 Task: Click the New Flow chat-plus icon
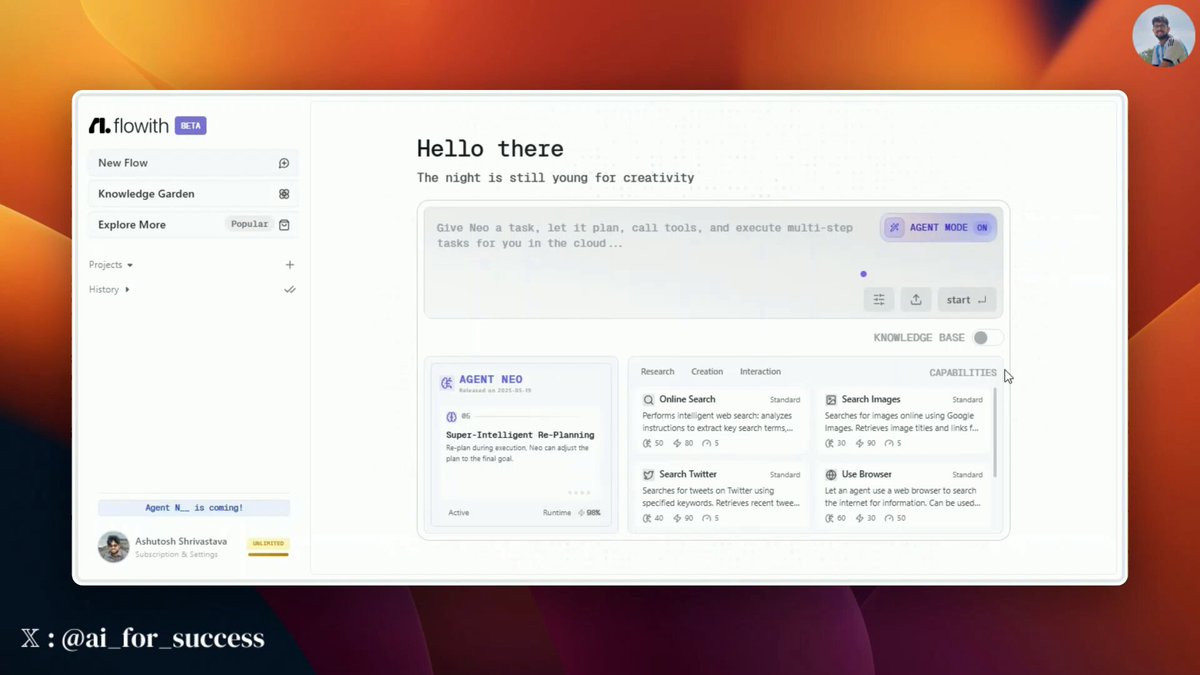click(284, 163)
